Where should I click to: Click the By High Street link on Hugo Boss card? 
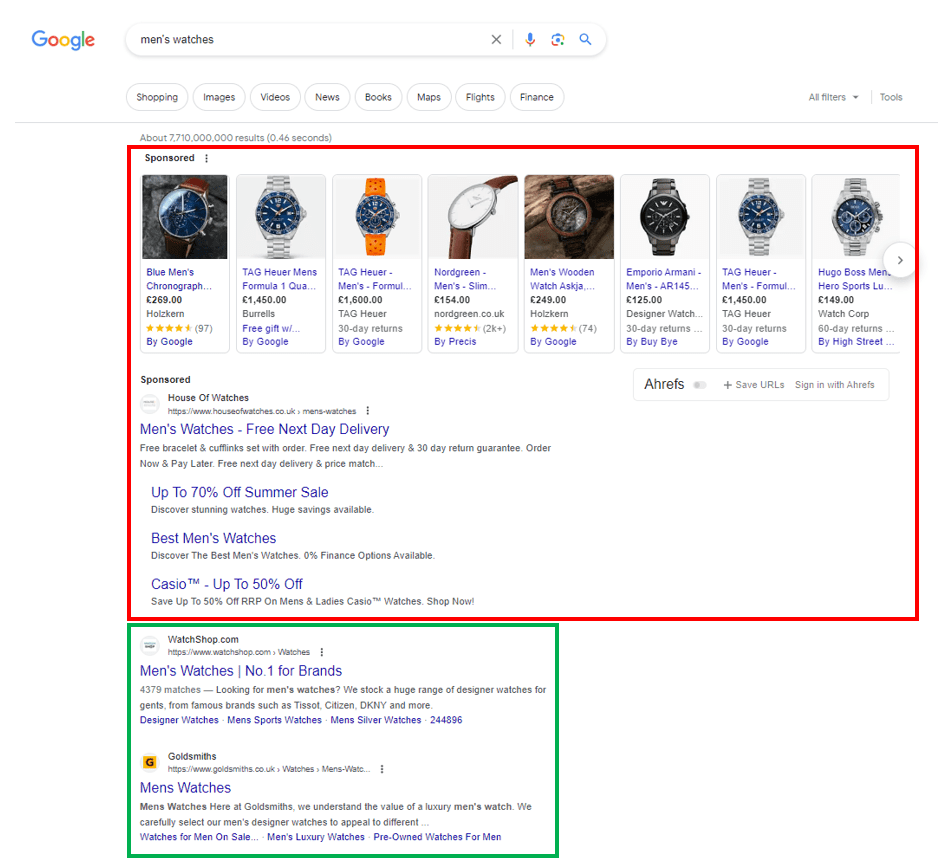click(855, 342)
